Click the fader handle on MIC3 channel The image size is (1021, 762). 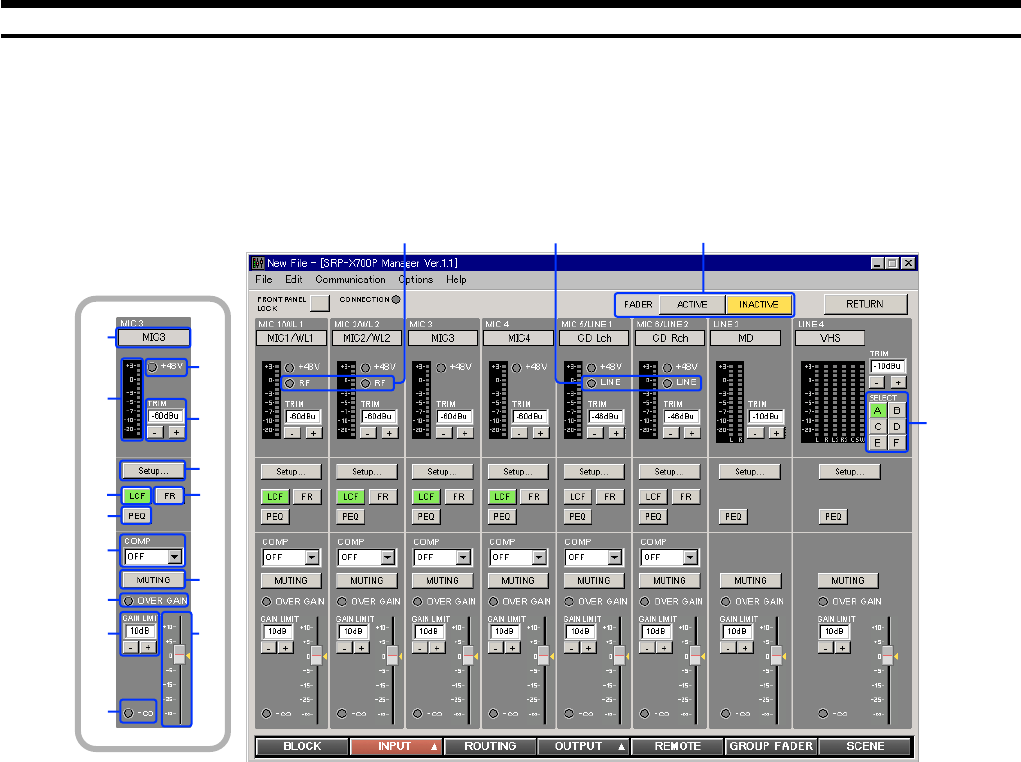coord(467,656)
